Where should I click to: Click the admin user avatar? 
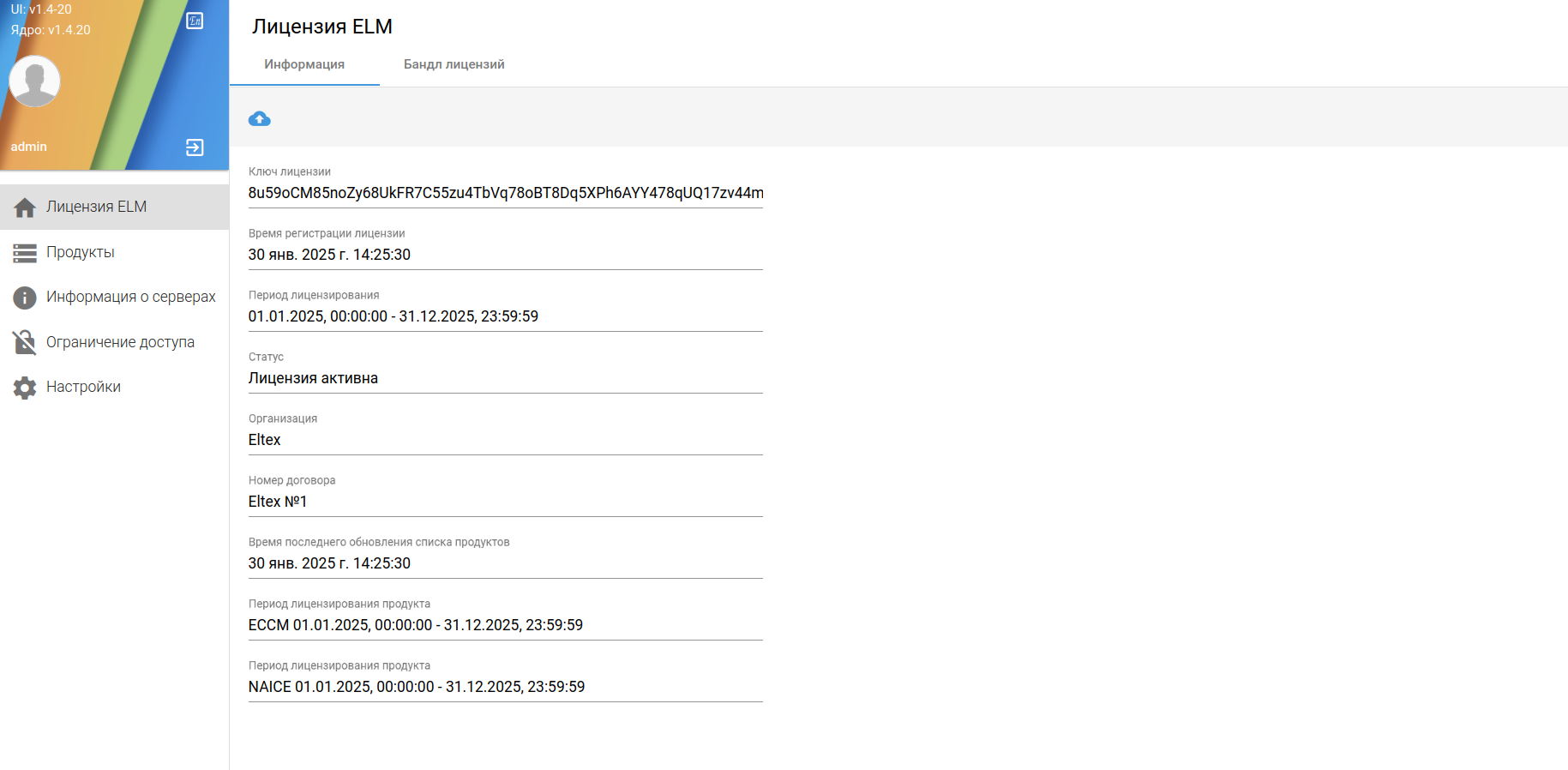pos(34,81)
